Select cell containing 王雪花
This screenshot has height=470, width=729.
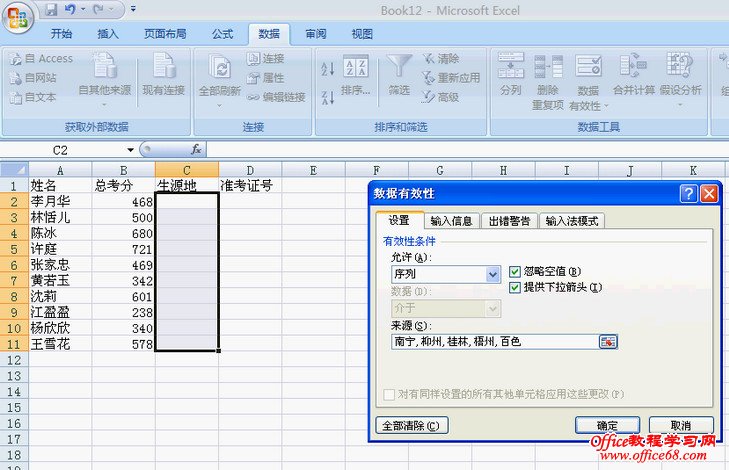pos(60,344)
